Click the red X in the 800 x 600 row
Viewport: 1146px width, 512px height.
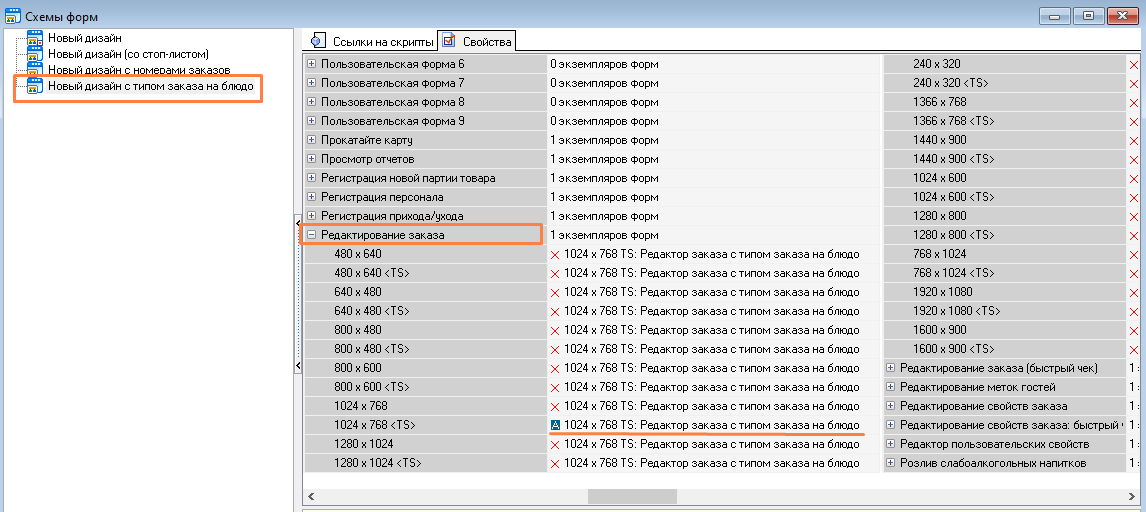click(556, 369)
